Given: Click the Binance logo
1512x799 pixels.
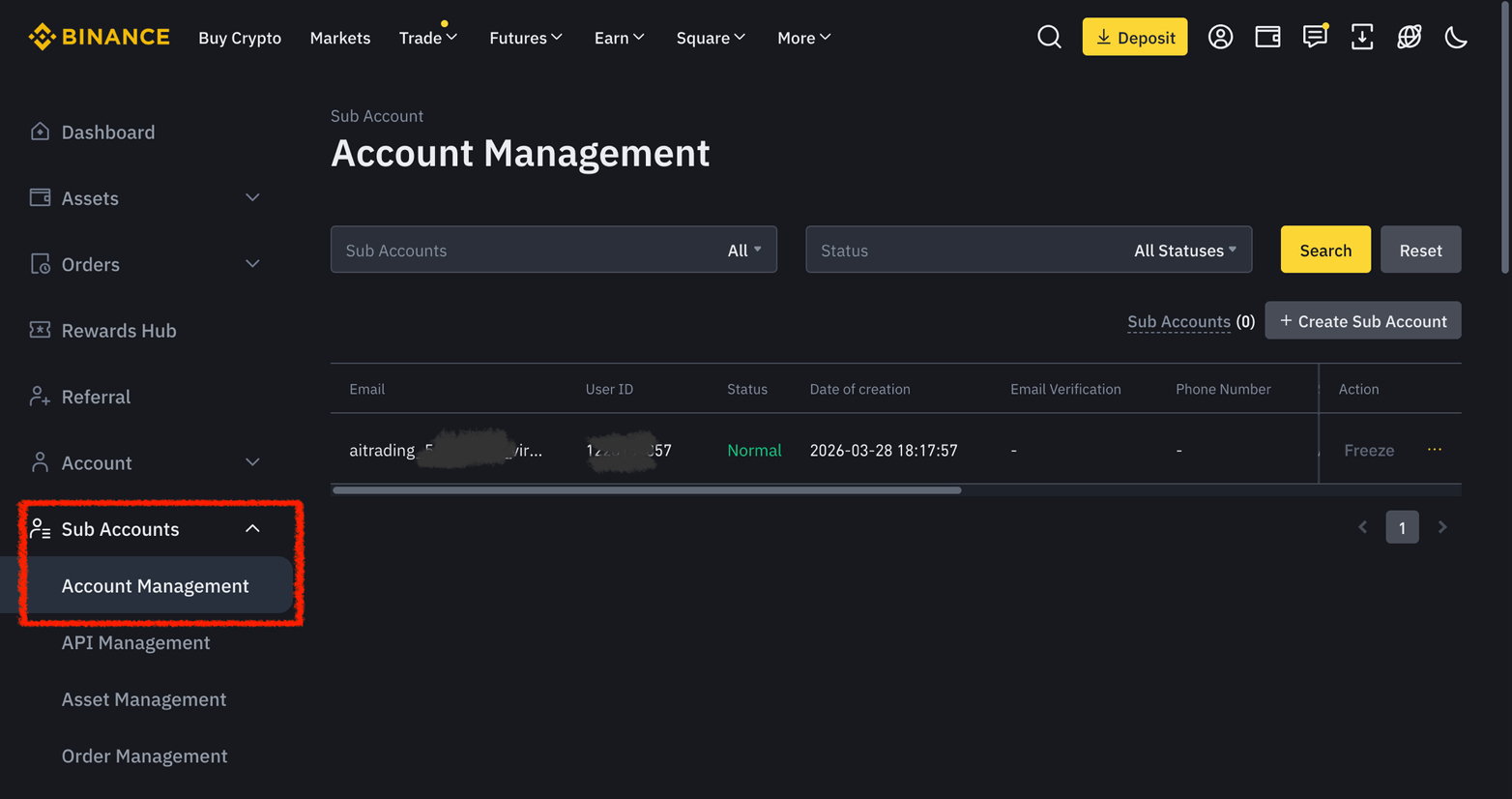Looking at the screenshot, I should coord(99,37).
